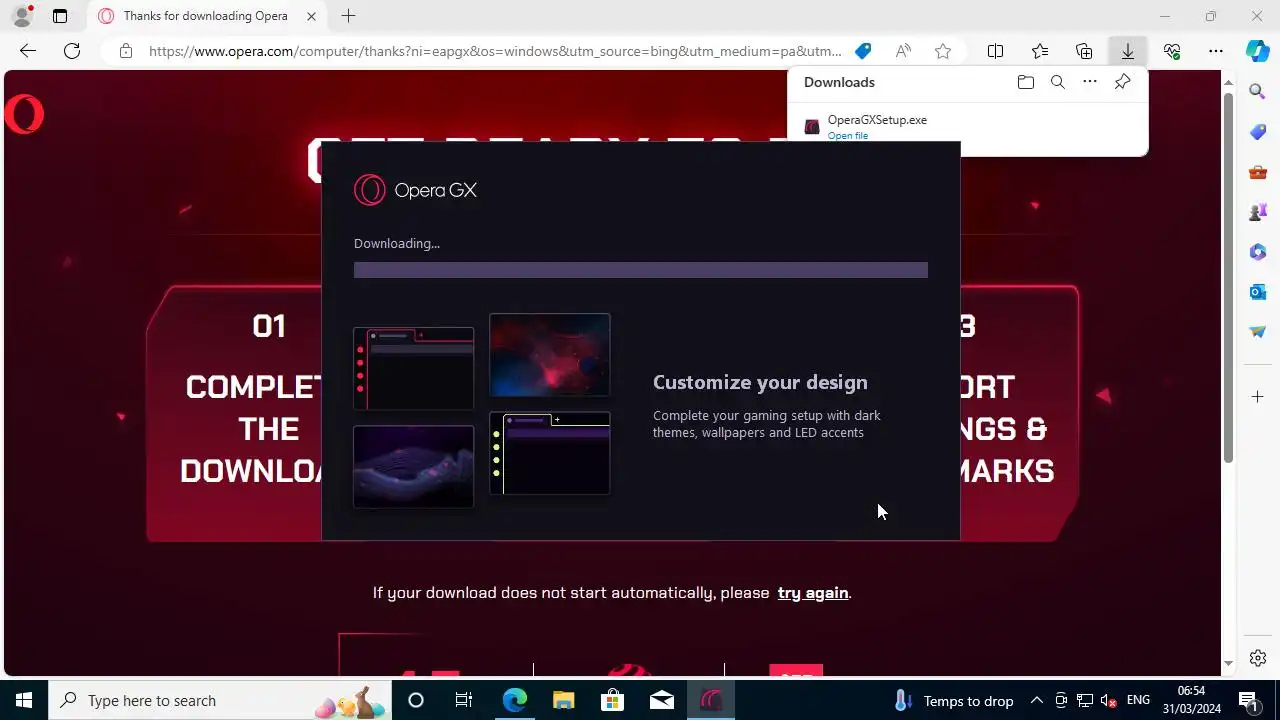The width and height of the screenshot is (1280, 720).
Task: Click Opera GX installer taskbar icon
Action: click(x=711, y=700)
